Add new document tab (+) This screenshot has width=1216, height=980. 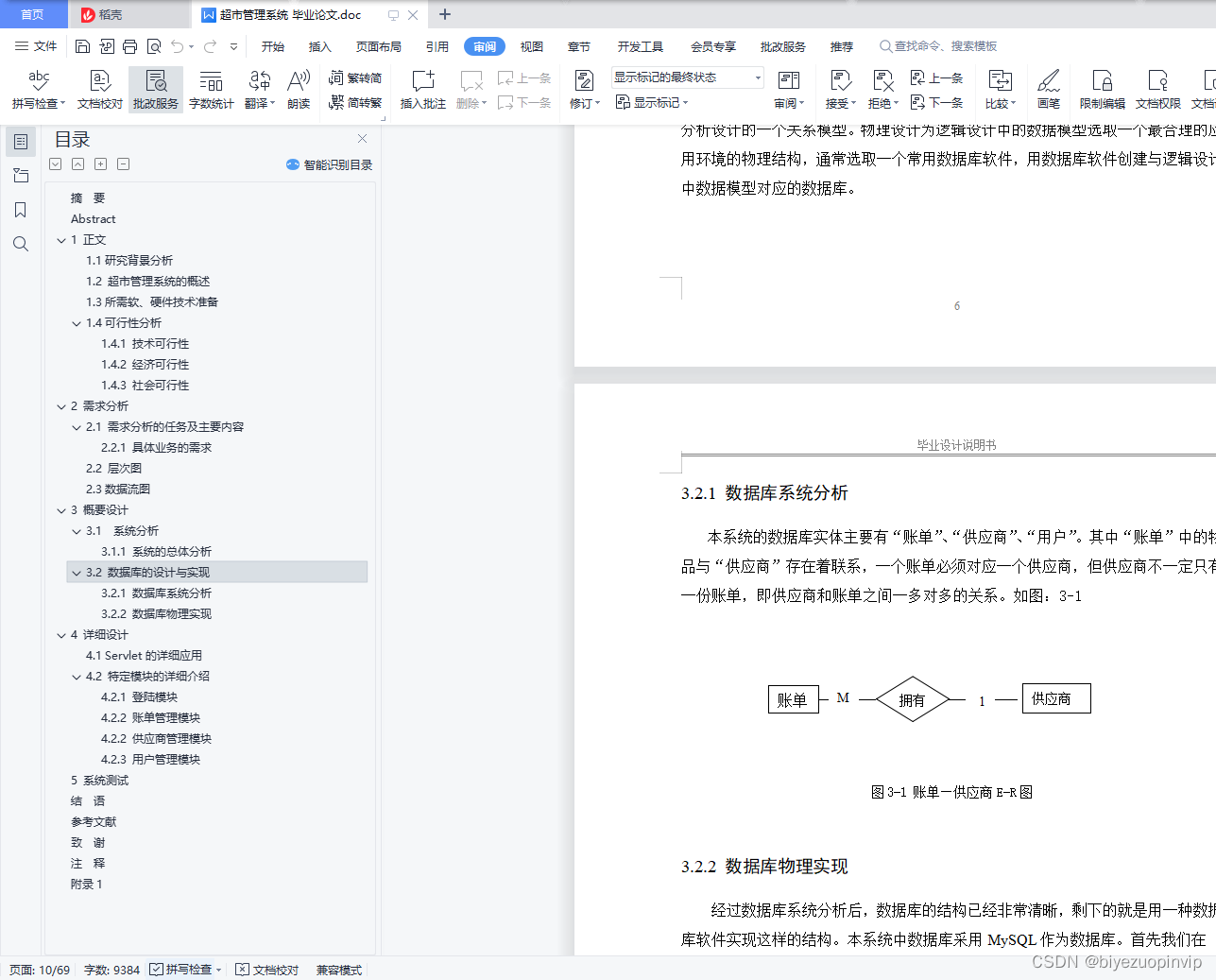pyautogui.click(x=445, y=14)
